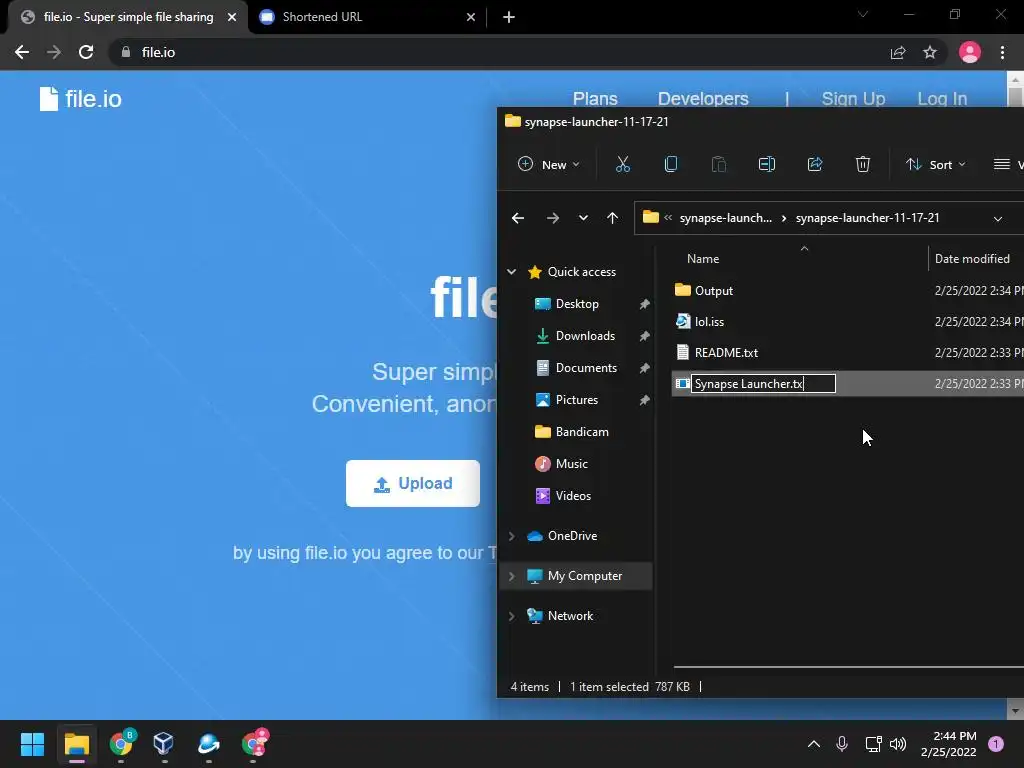This screenshot has width=1024, height=768.
Task: Sort by Date modified column header
Action: pyautogui.click(x=972, y=259)
